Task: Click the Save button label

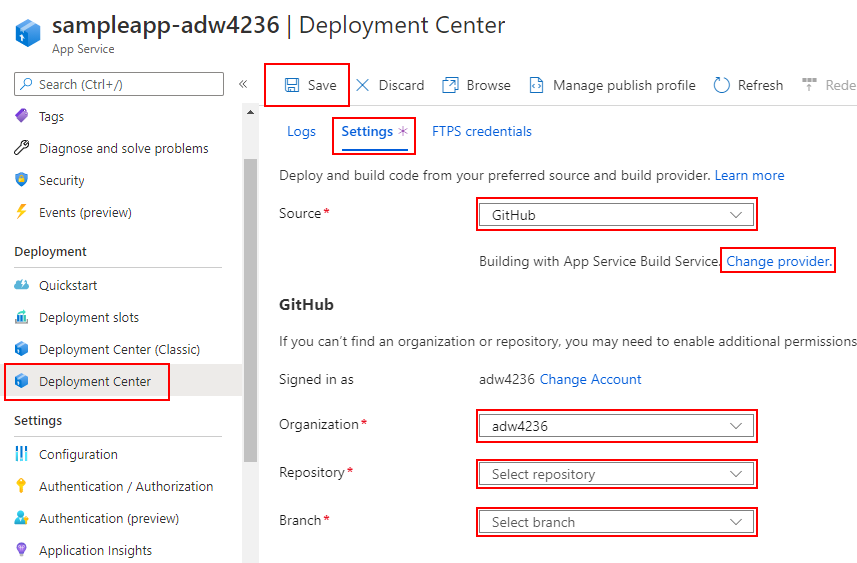Action: pyautogui.click(x=322, y=85)
